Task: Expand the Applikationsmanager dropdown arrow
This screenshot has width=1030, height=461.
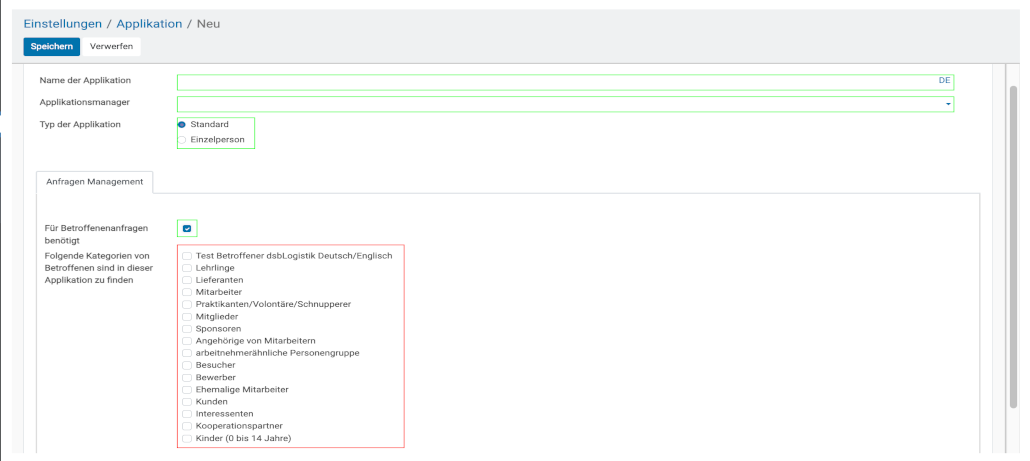Action: pyautogui.click(x=947, y=104)
